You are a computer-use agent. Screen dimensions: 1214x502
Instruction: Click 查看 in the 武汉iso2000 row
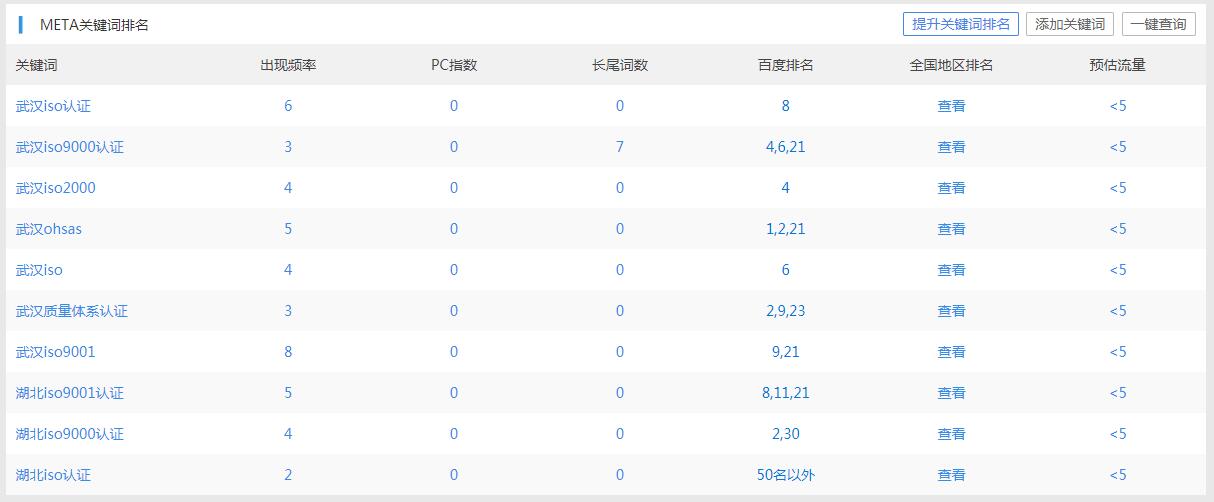pos(951,188)
